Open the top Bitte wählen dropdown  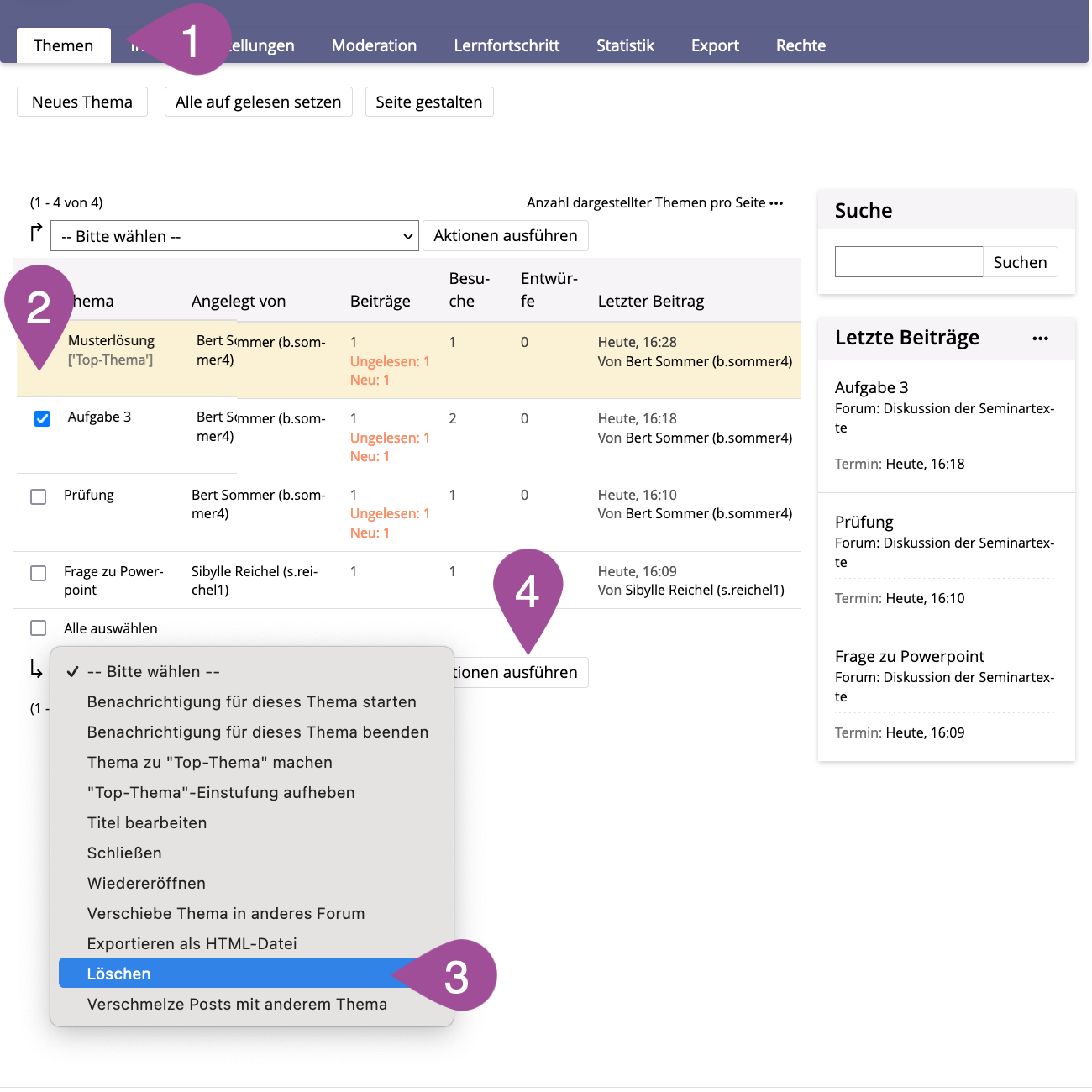pyautogui.click(x=234, y=236)
